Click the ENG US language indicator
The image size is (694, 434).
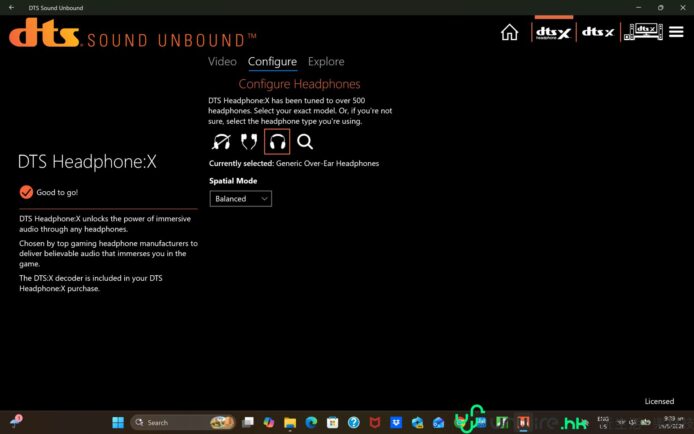click(603, 422)
